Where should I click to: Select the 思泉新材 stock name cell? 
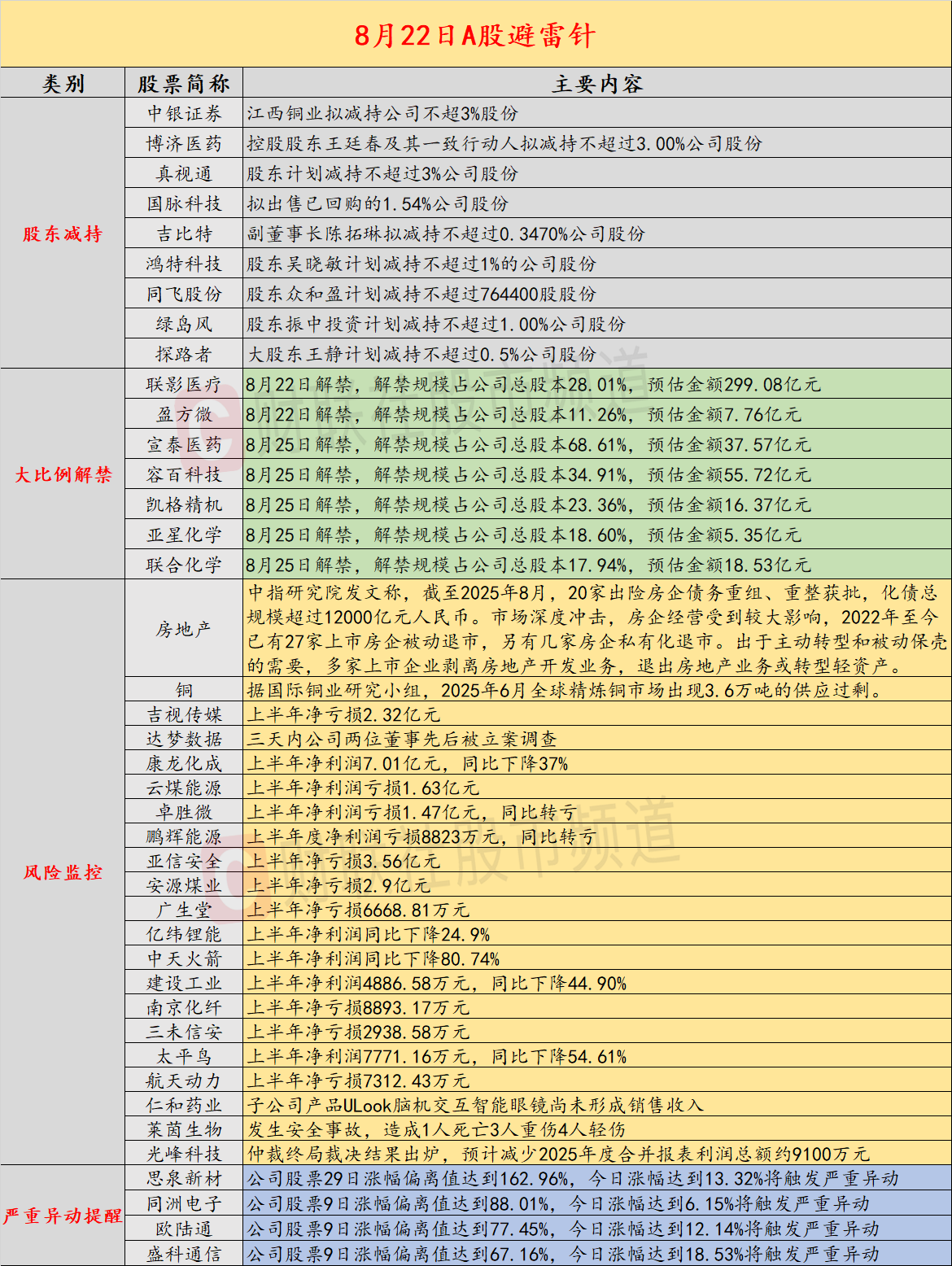[184, 1178]
